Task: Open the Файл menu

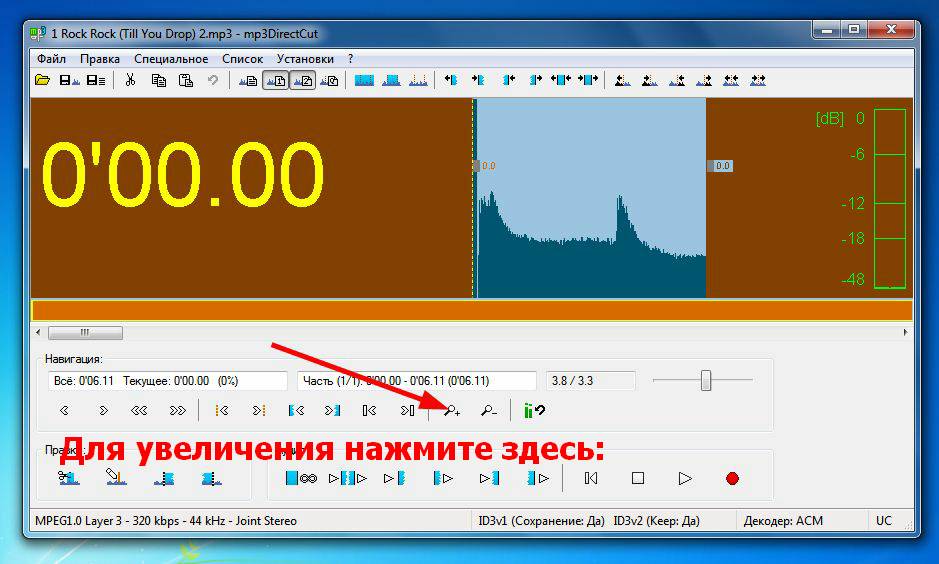Action: pos(52,59)
